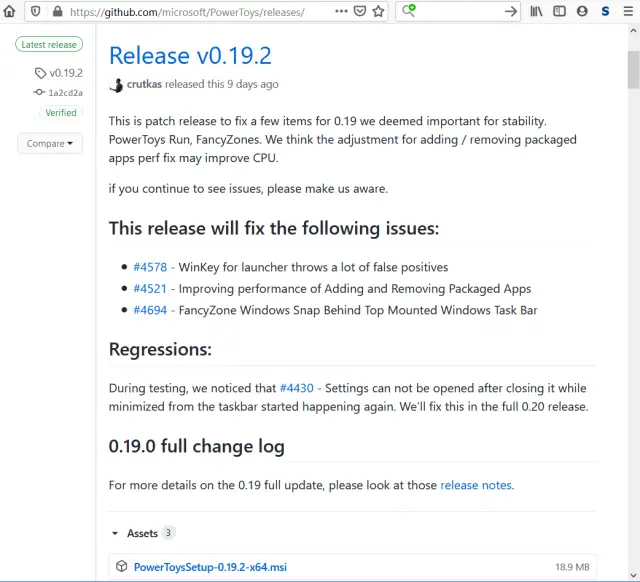Open tracking protection shield icon
This screenshot has width=640, height=582.
(36, 11)
